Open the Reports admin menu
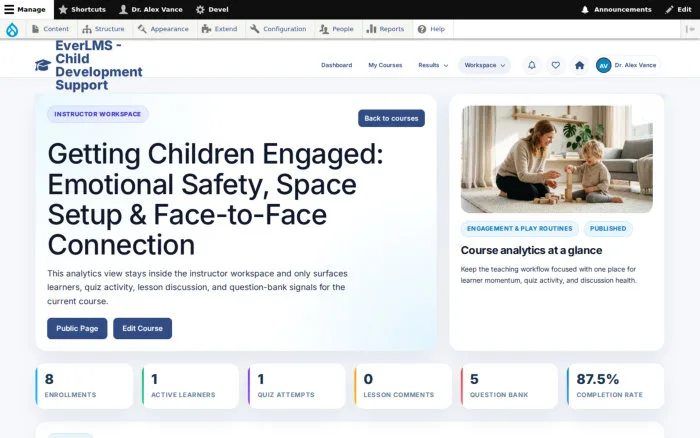 385,29
